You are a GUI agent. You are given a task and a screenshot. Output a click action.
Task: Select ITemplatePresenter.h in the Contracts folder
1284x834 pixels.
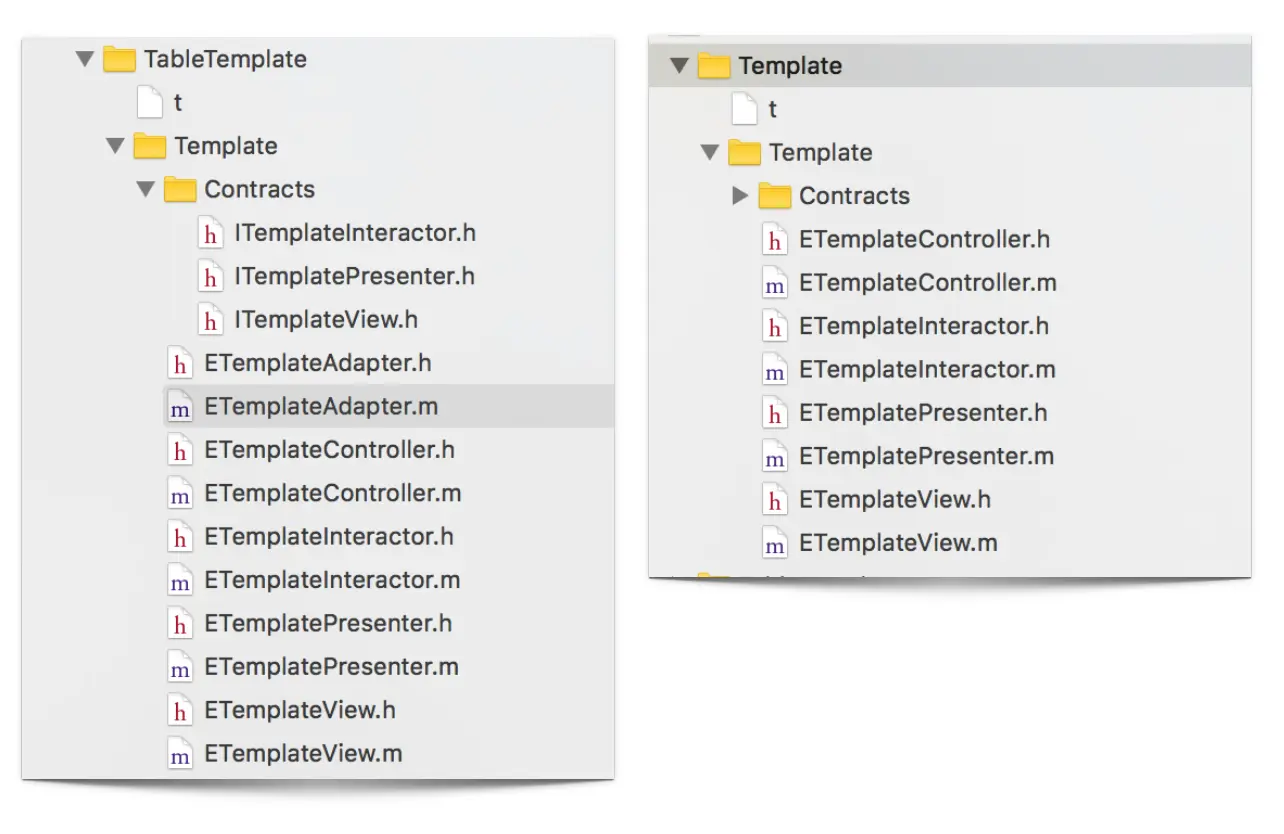coord(354,277)
